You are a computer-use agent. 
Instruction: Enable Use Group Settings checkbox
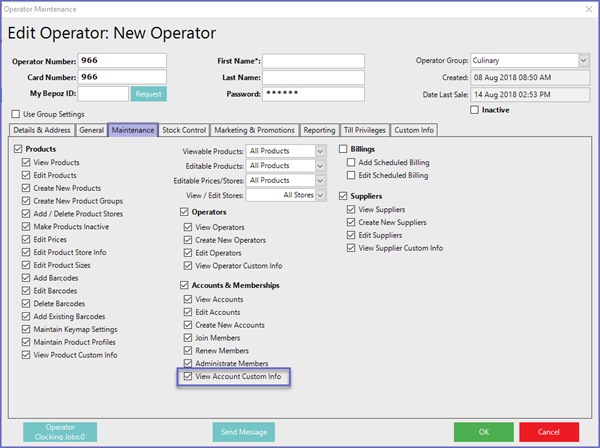[17, 114]
